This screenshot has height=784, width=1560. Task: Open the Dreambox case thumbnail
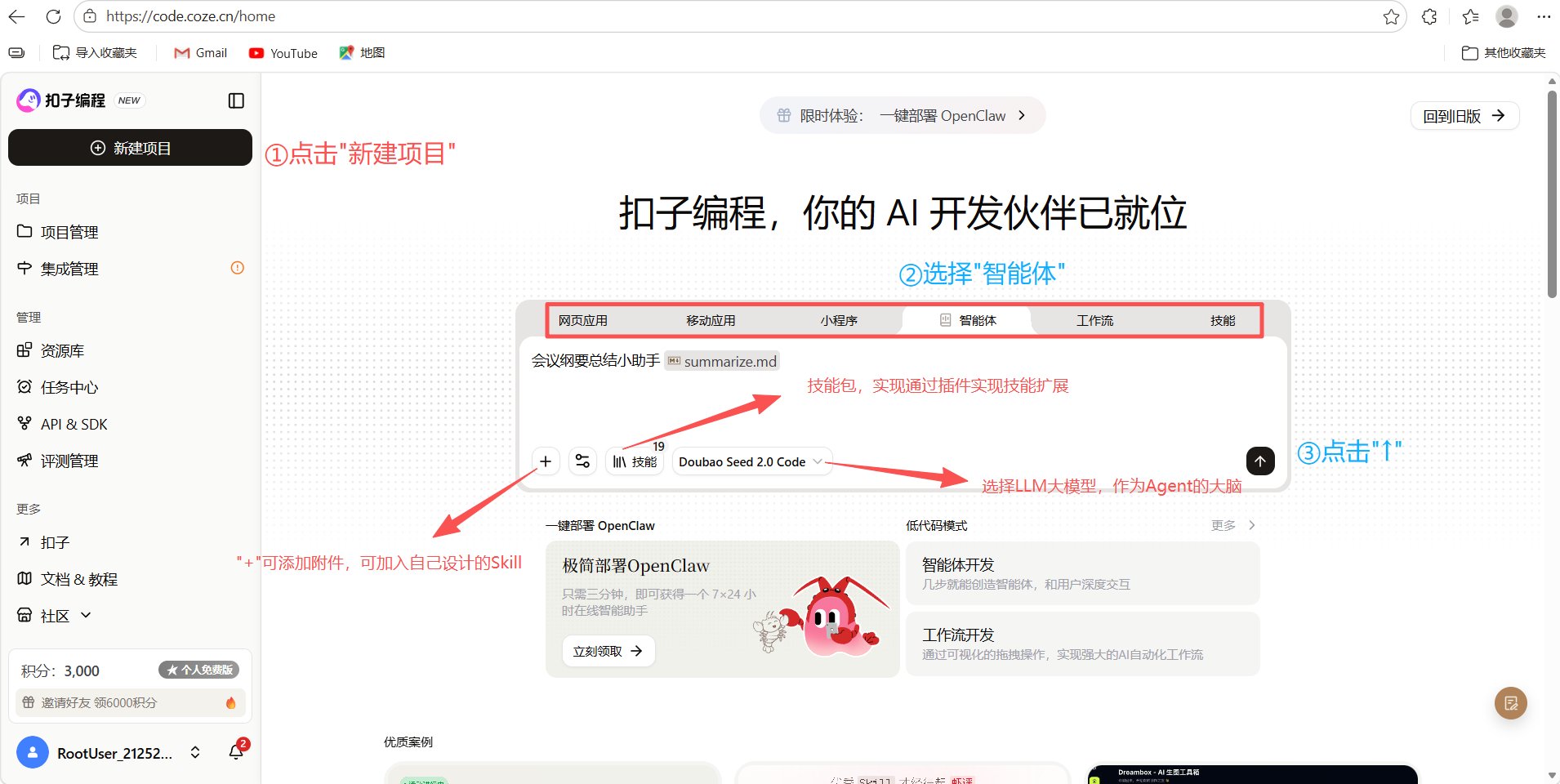click(1252, 775)
